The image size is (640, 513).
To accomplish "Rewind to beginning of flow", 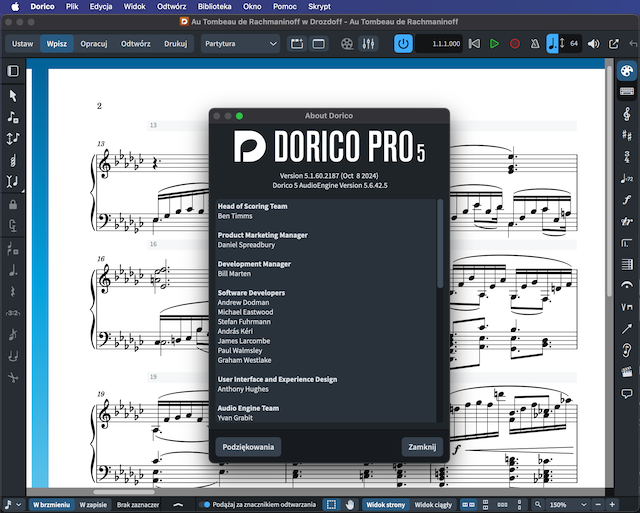I will tap(474, 44).
